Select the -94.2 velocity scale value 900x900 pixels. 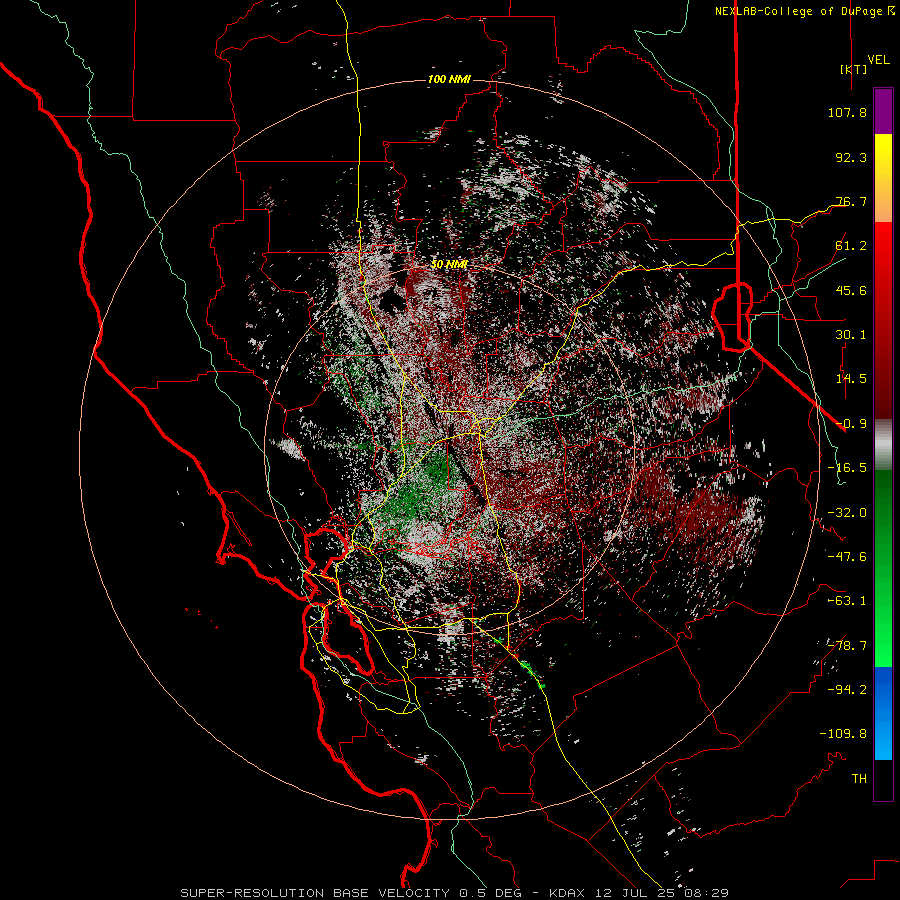click(x=847, y=690)
